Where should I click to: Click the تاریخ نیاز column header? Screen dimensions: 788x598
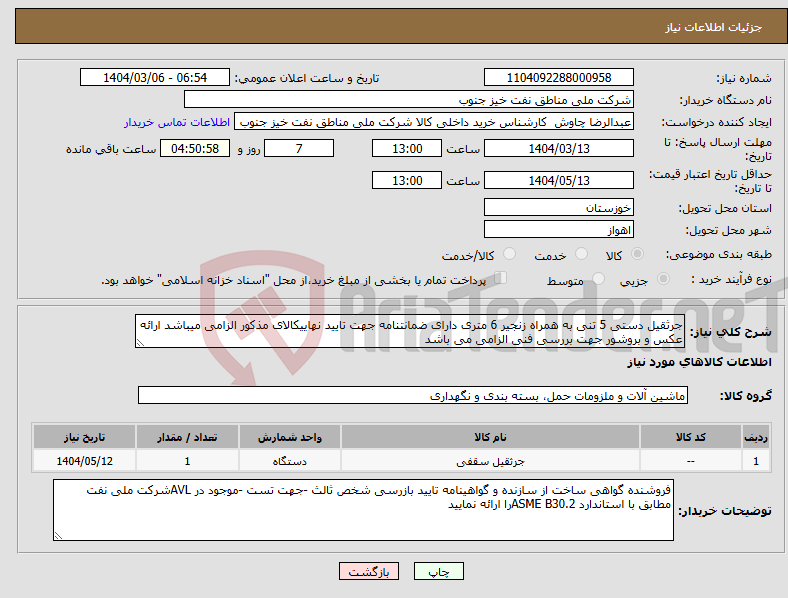point(84,437)
